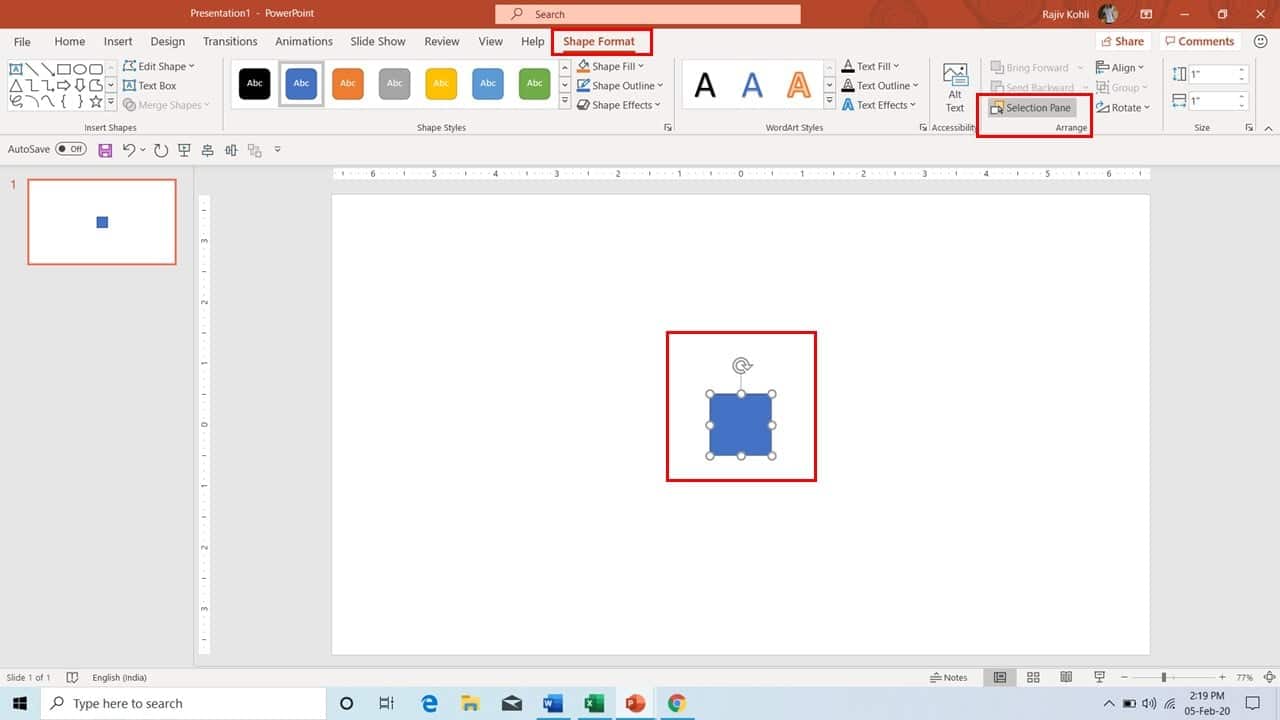Click the Share button

click(x=1121, y=41)
